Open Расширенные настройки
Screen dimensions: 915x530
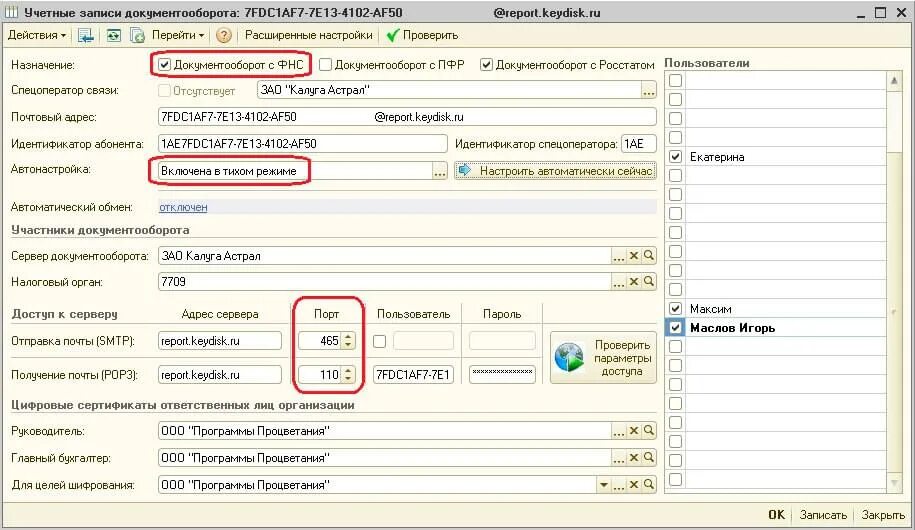pos(308,35)
